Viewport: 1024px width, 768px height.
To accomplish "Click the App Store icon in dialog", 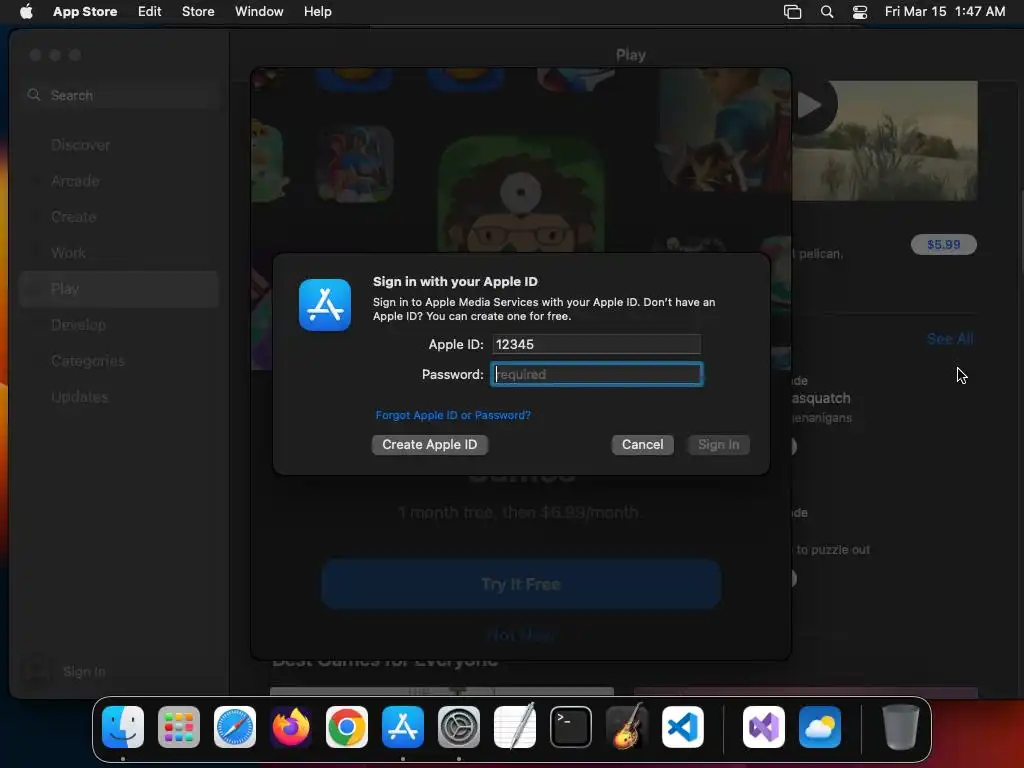I will point(325,305).
